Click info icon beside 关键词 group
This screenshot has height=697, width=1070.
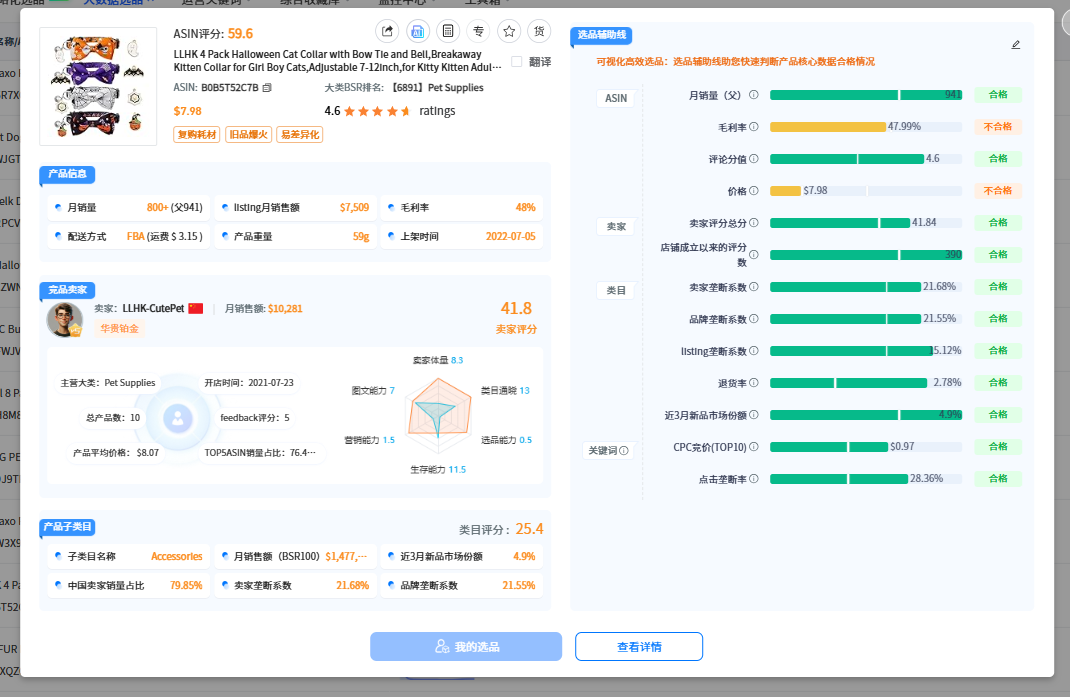[x=624, y=451]
